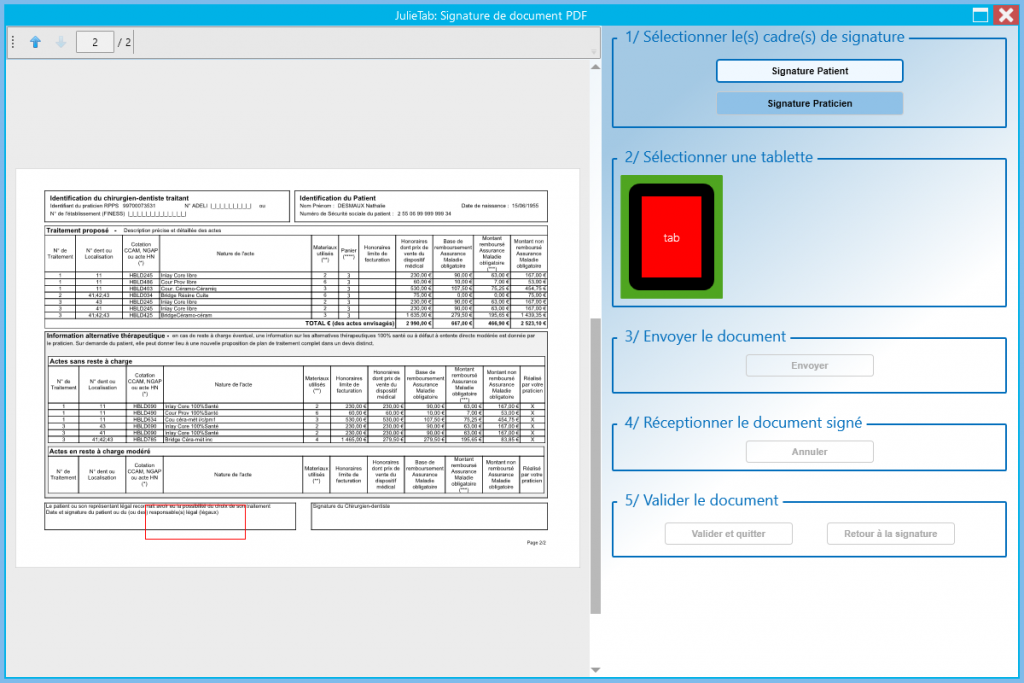Click 'Information alternative thérapeutique' heading
The image size is (1024, 683).
click(x=106, y=336)
